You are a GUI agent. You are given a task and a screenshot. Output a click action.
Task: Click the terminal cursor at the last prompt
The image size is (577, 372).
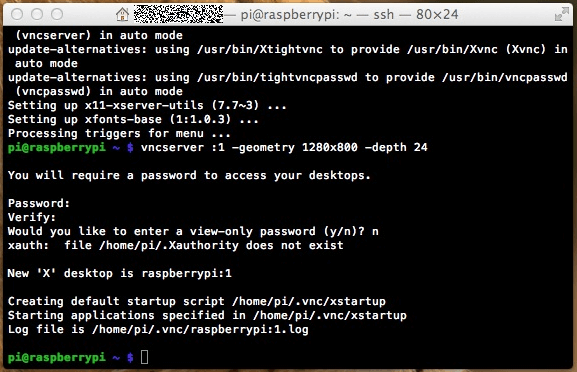(x=145, y=357)
